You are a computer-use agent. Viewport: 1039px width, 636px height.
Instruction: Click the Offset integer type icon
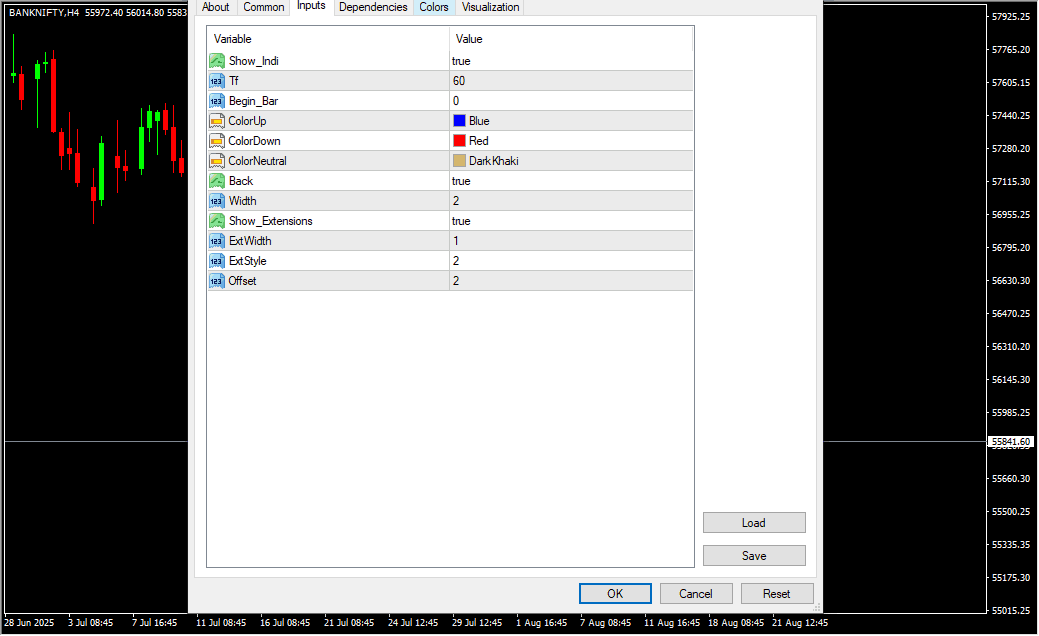217,281
